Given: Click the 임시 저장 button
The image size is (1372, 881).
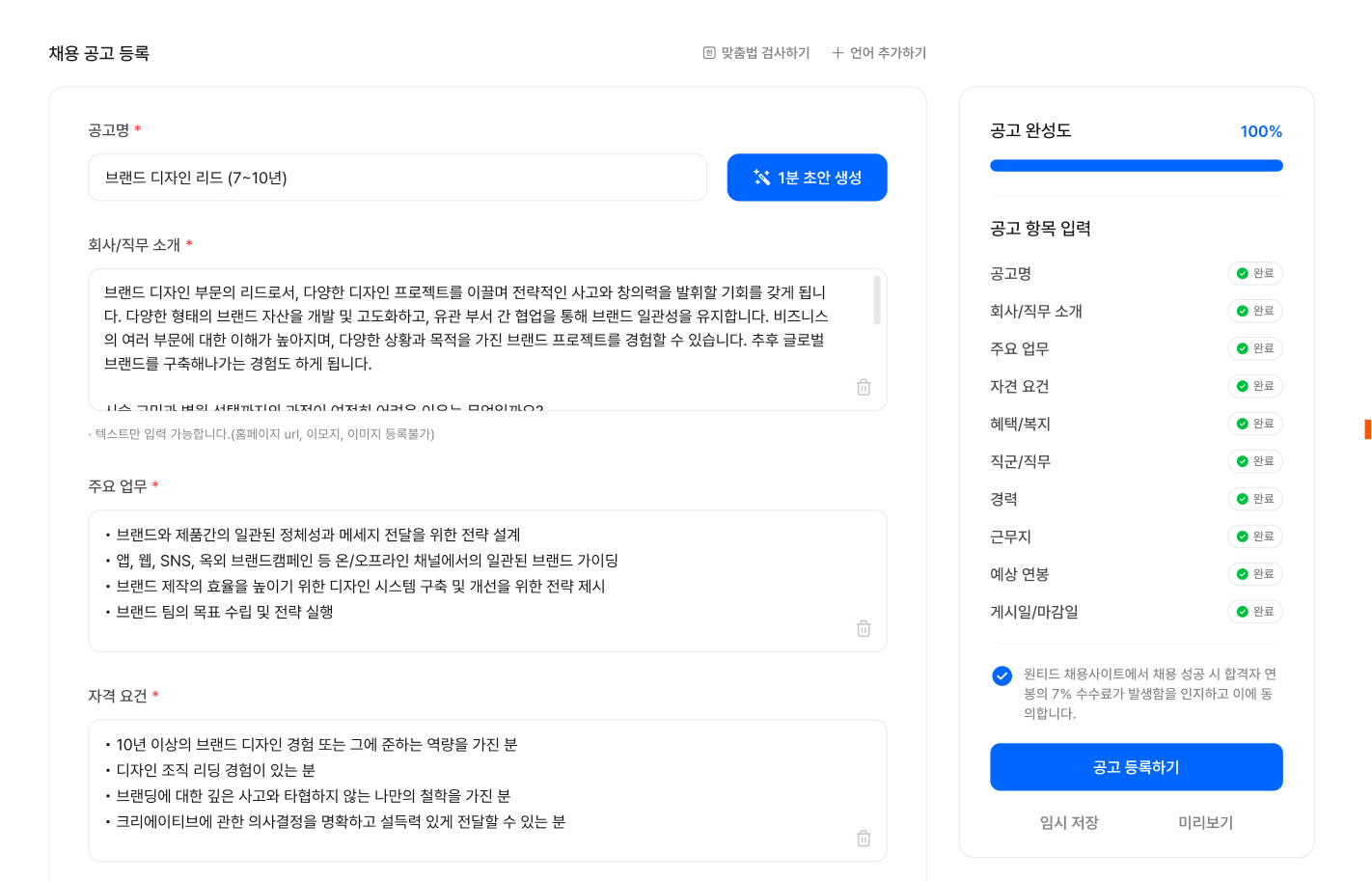Looking at the screenshot, I should coord(1069,822).
